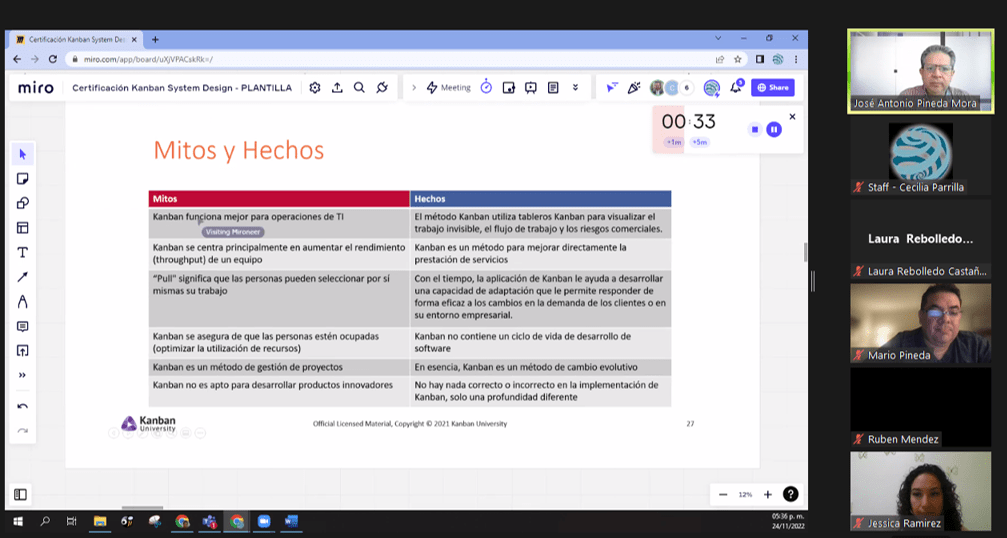Image resolution: width=1007 pixels, height=538 pixels.
Task: Expand the collapsed toolbar chevron before Meeting
Action: tap(414, 88)
